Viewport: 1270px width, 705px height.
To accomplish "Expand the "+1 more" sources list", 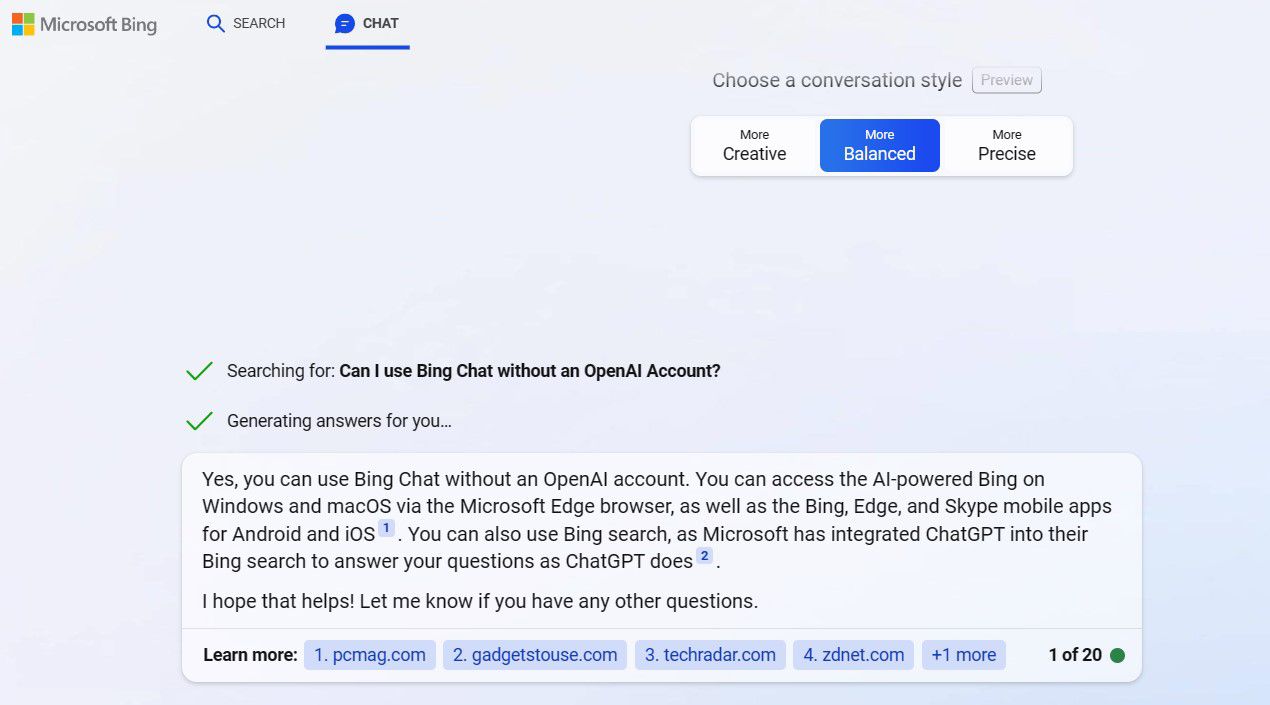I will tap(963, 655).
